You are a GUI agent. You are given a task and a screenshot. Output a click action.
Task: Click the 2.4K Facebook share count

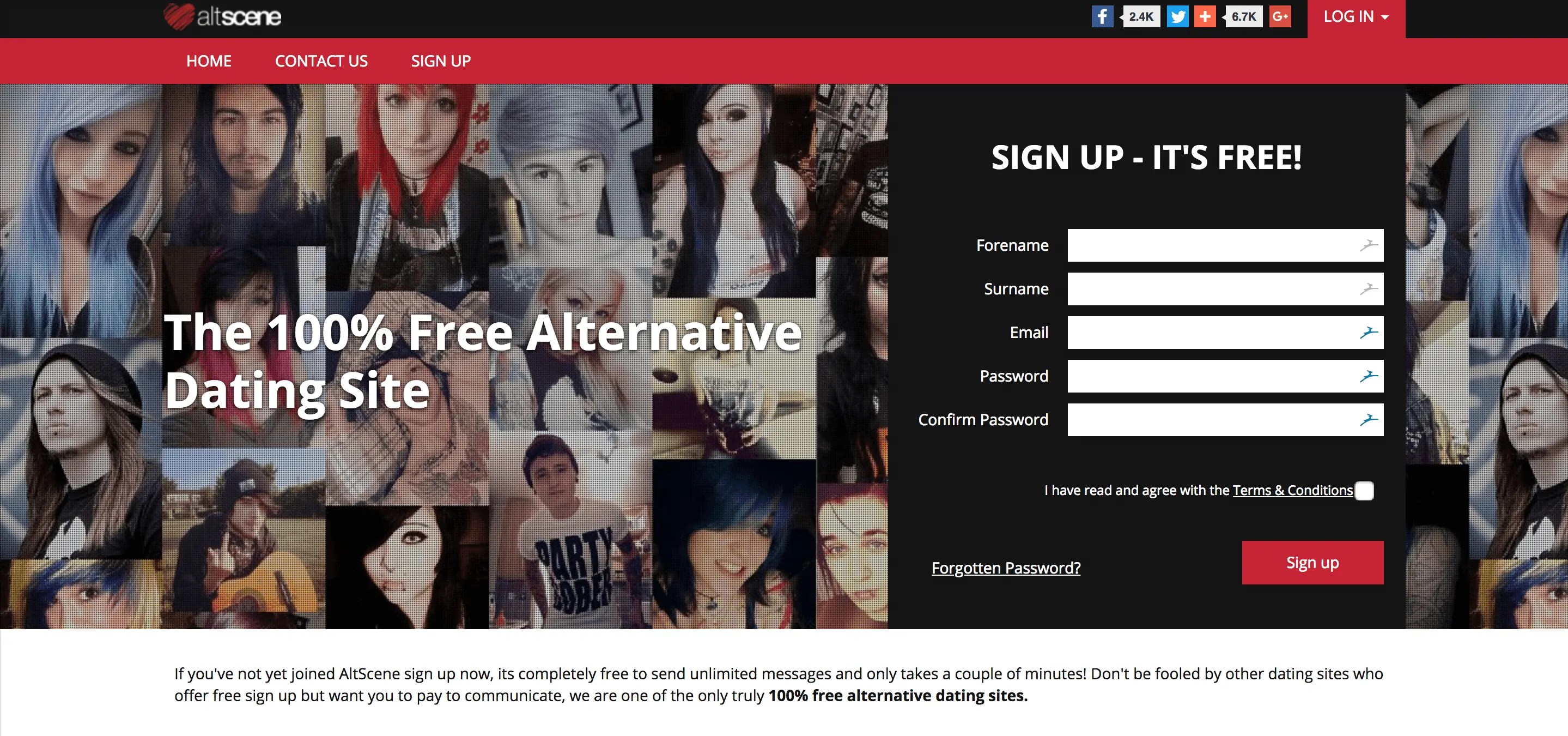(1140, 16)
